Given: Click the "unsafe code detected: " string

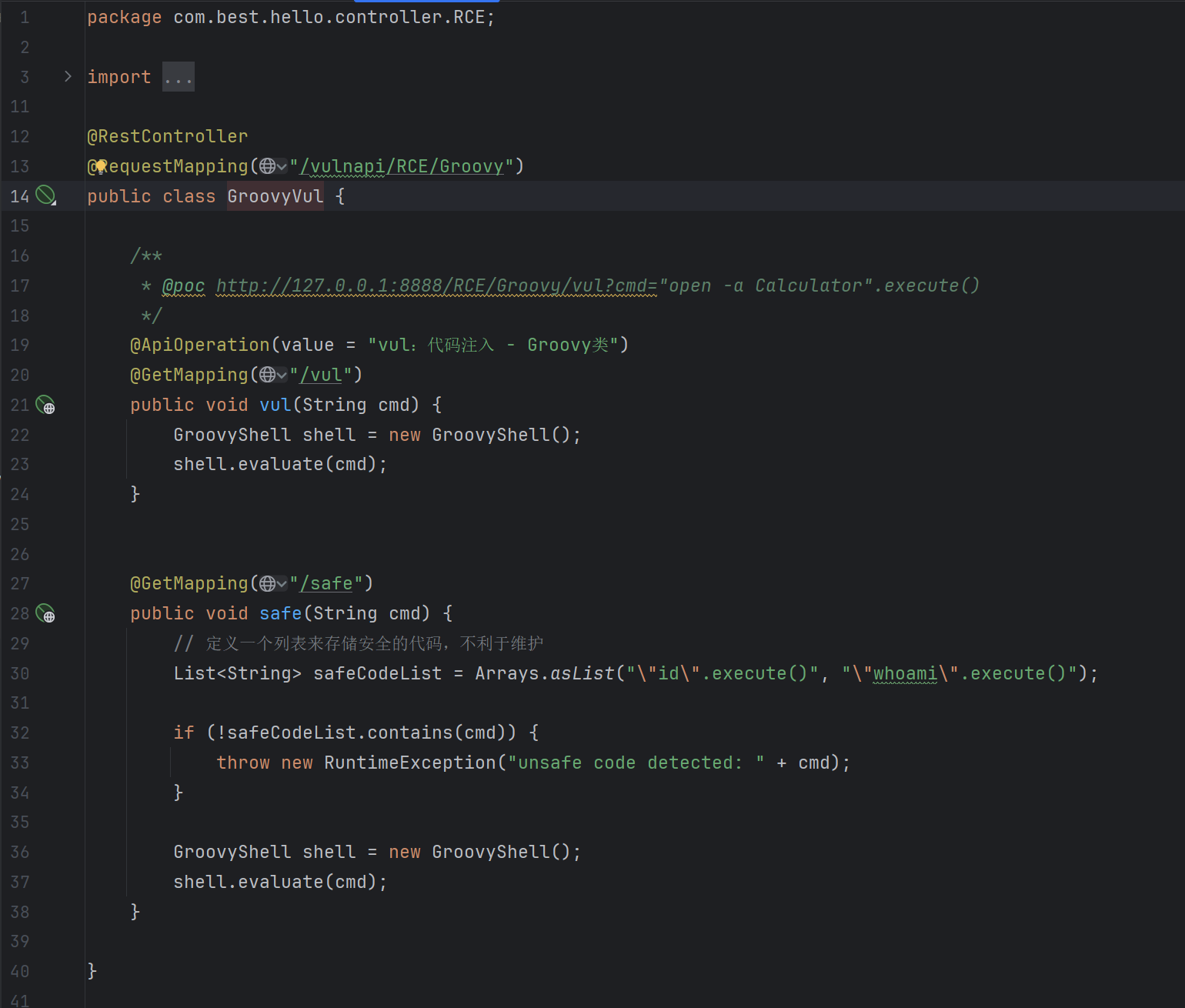Looking at the screenshot, I should 636,763.
